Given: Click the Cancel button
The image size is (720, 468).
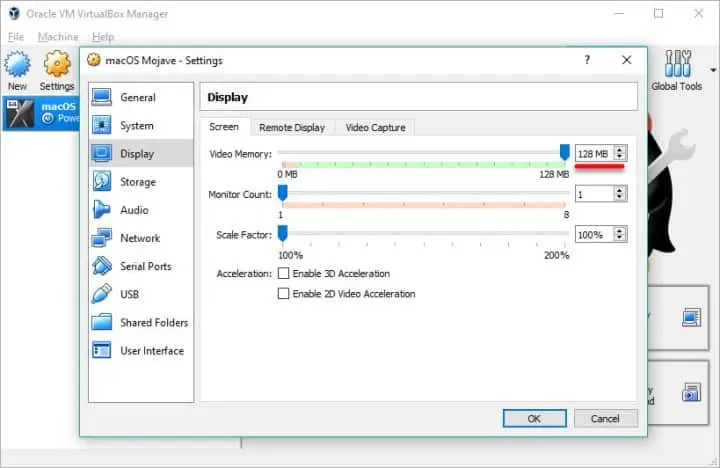Looking at the screenshot, I should click(x=605, y=418).
